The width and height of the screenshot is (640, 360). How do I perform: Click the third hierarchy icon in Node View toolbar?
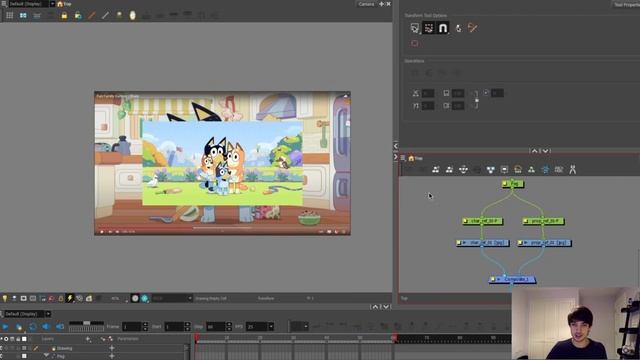click(x=463, y=169)
